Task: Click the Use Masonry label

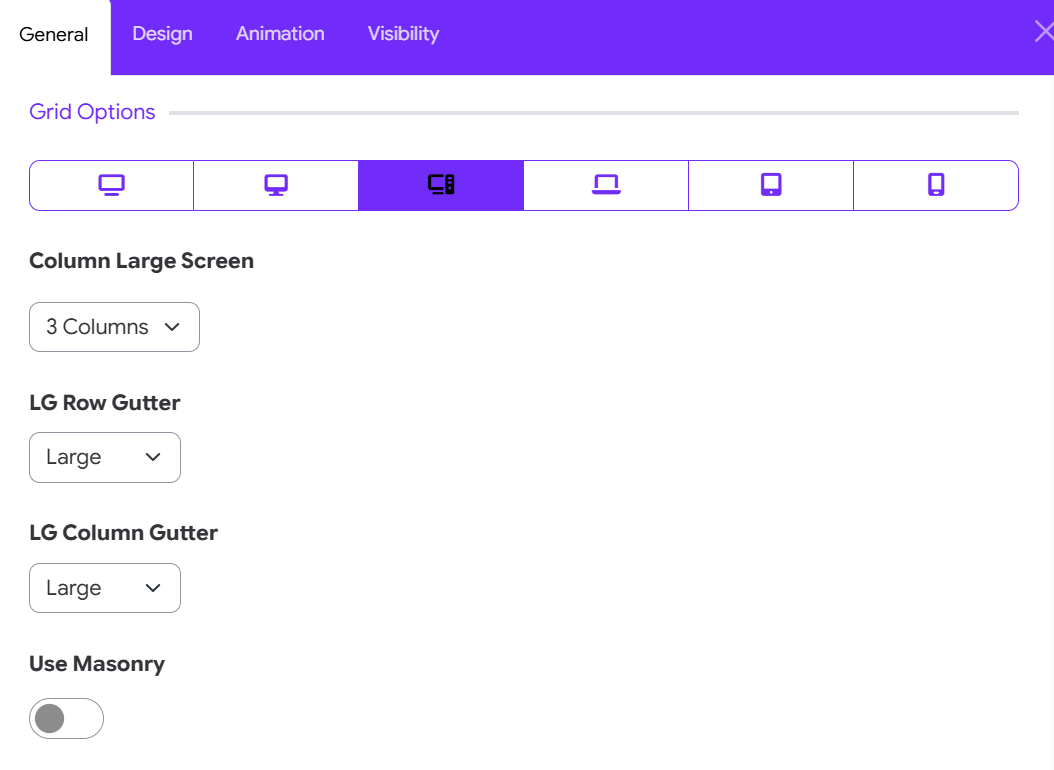Action: coord(97,664)
